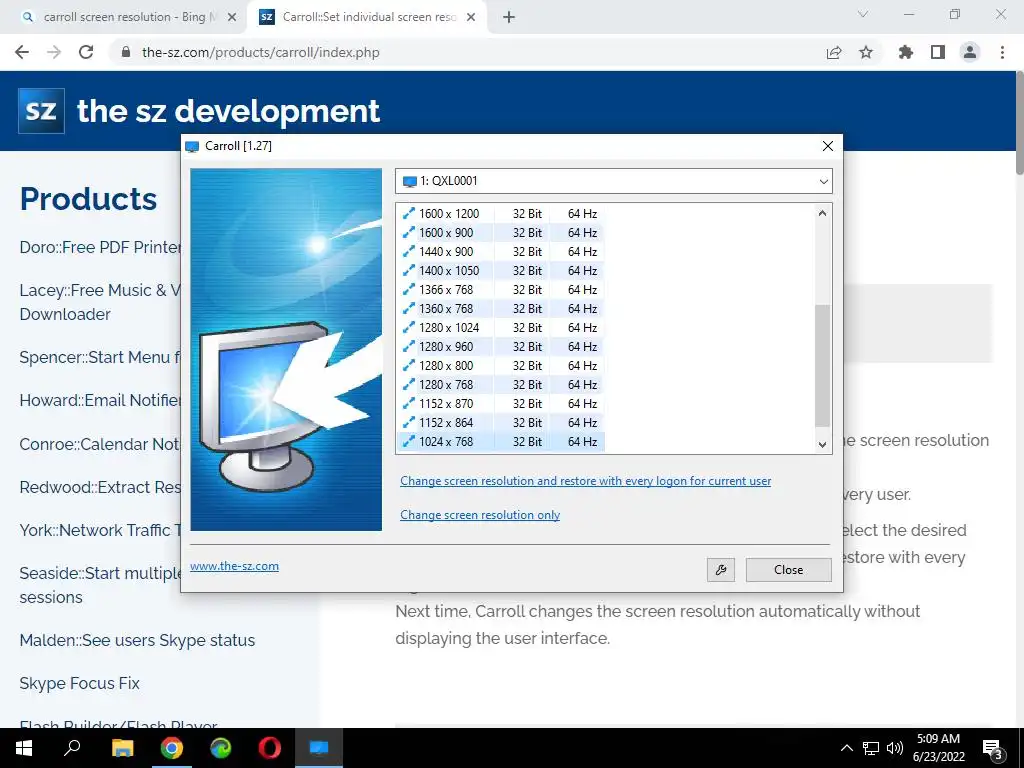Open Chrome three-dot menu

point(1002,52)
